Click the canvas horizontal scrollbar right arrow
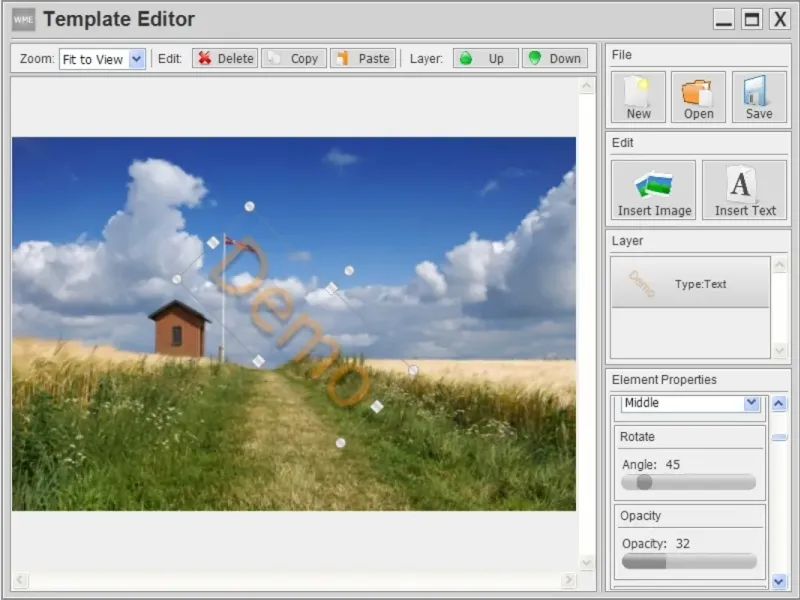This screenshot has width=800, height=600. point(568,580)
